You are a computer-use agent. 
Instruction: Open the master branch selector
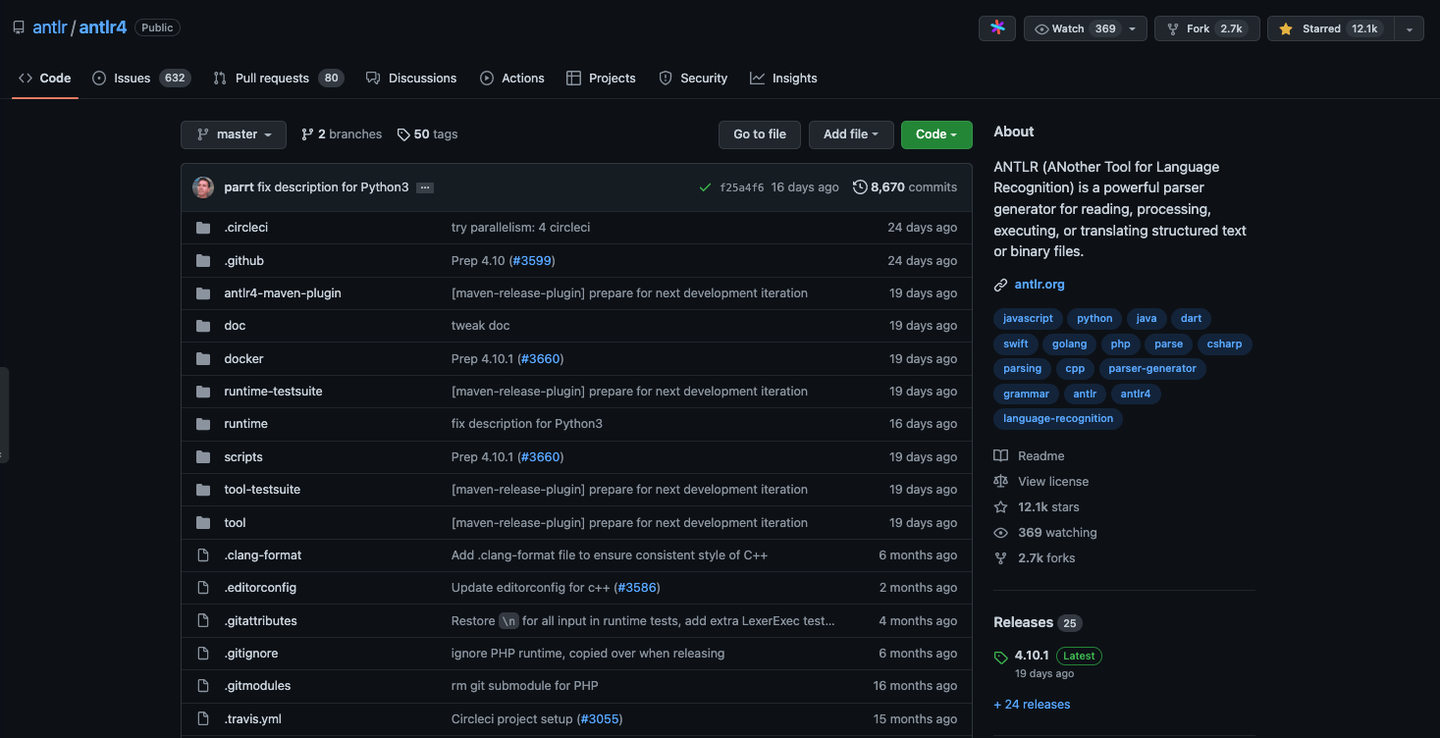[233, 134]
